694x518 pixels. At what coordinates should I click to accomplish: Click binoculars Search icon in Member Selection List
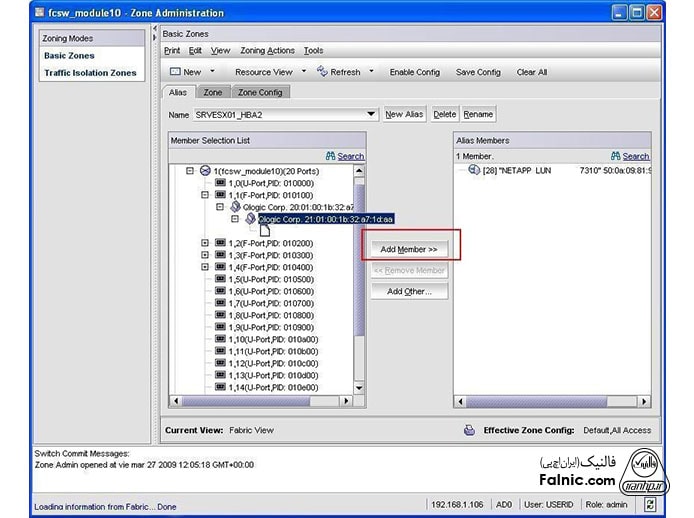coord(331,156)
